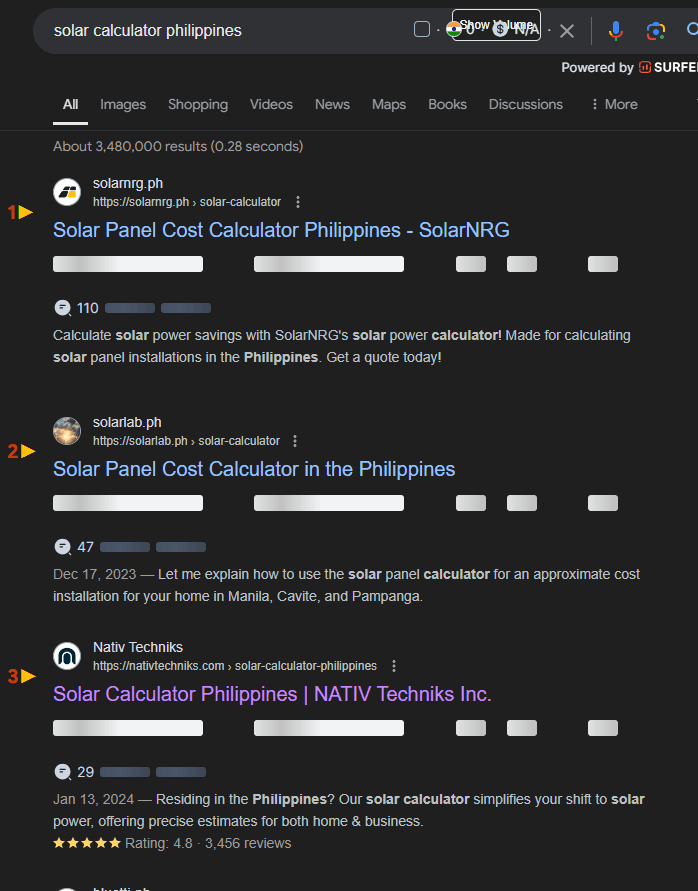Click the solarlab.ph site favicon

coord(66,430)
